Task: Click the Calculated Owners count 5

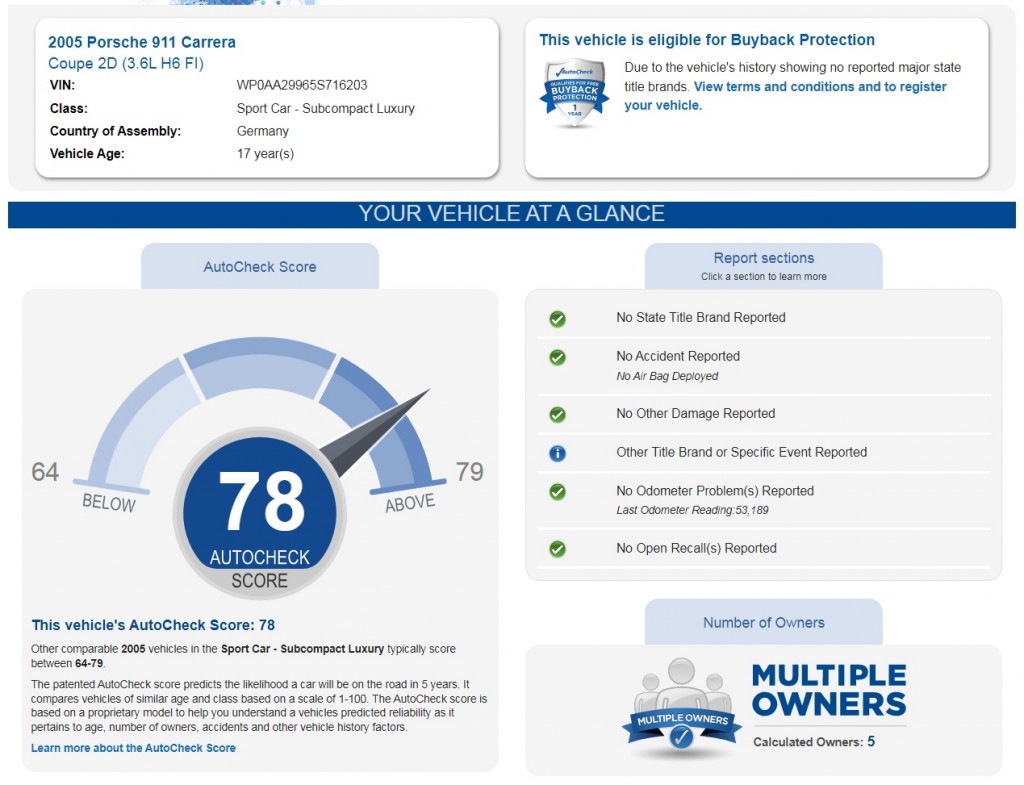Action: [x=871, y=742]
